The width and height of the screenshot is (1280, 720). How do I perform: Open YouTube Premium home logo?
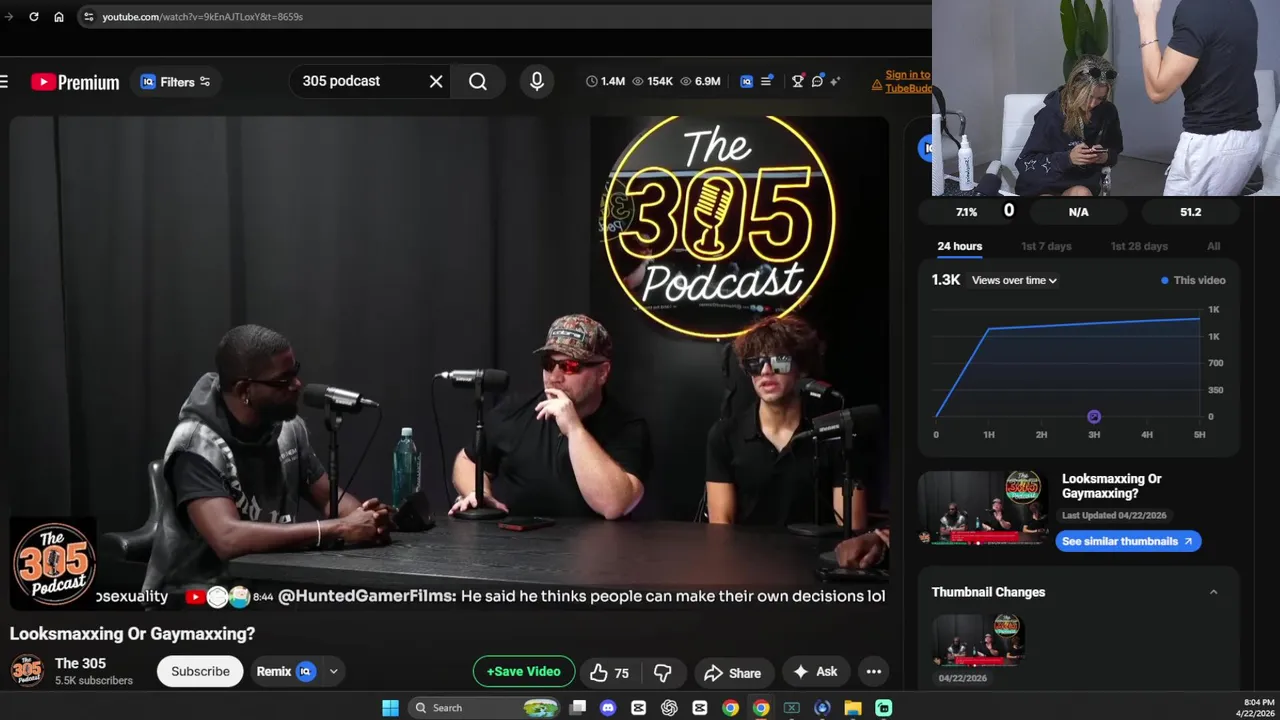point(75,82)
